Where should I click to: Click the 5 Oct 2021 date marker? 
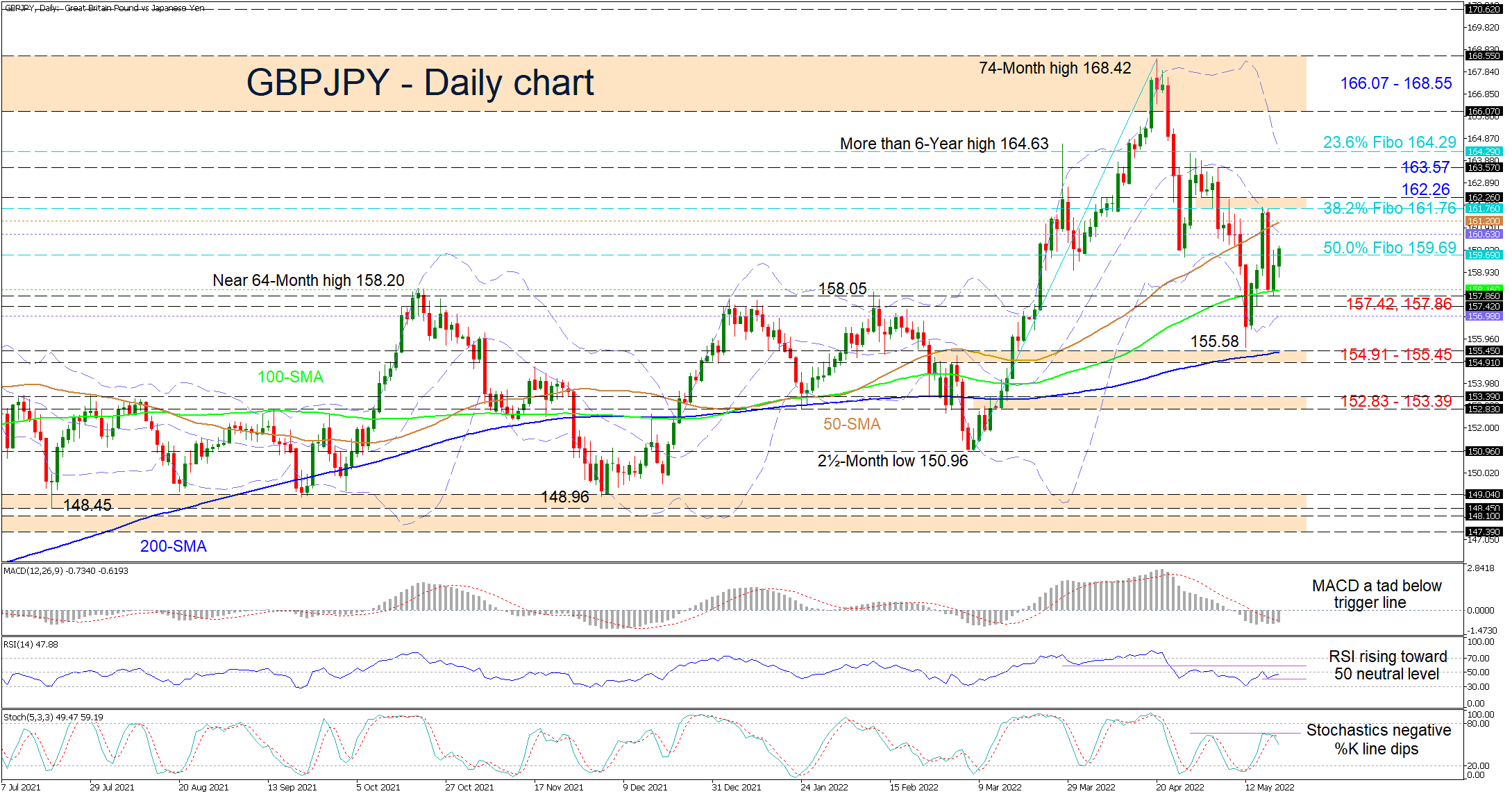tap(378, 787)
